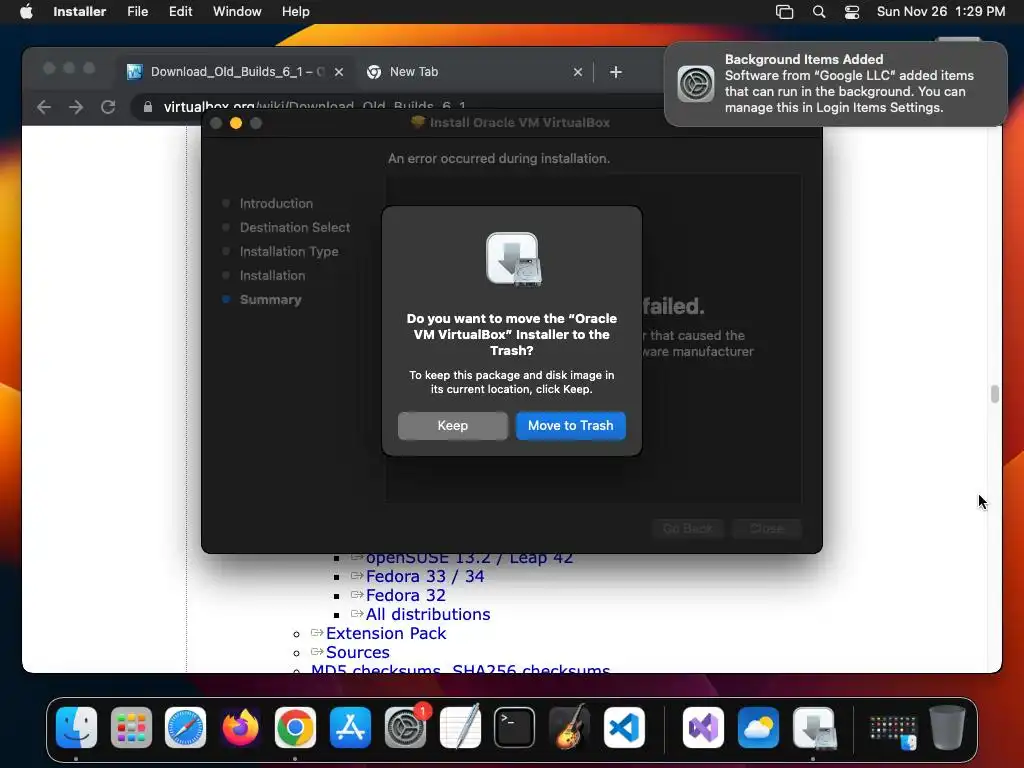Screen dimensions: 1024x768
Task: Open the Sources link
Action: tap(357, 652)
